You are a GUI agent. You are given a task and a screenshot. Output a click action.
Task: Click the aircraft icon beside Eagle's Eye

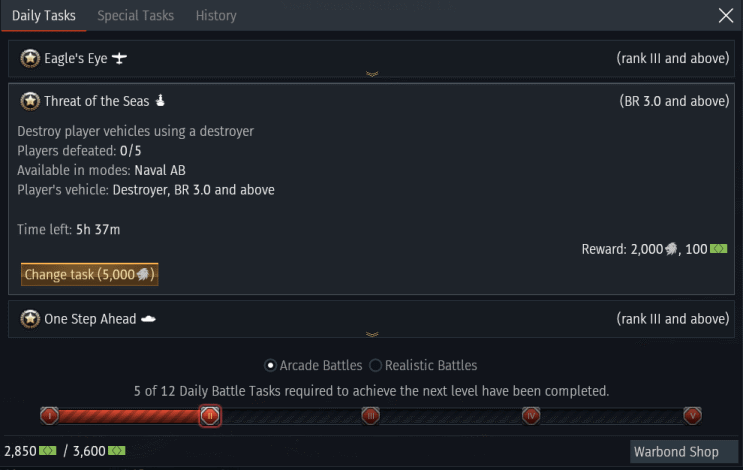tap(120, 58)
